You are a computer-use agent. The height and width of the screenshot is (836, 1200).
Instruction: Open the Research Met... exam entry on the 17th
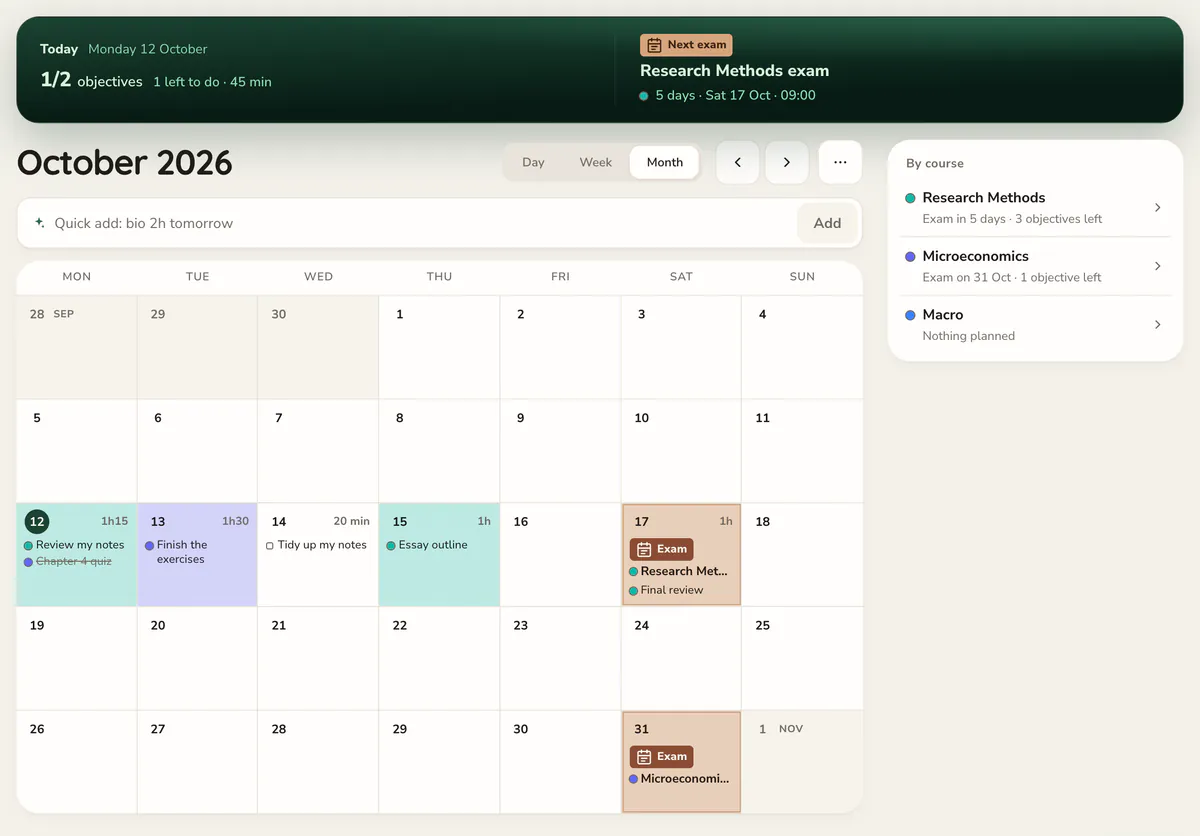tap(684, 571)
